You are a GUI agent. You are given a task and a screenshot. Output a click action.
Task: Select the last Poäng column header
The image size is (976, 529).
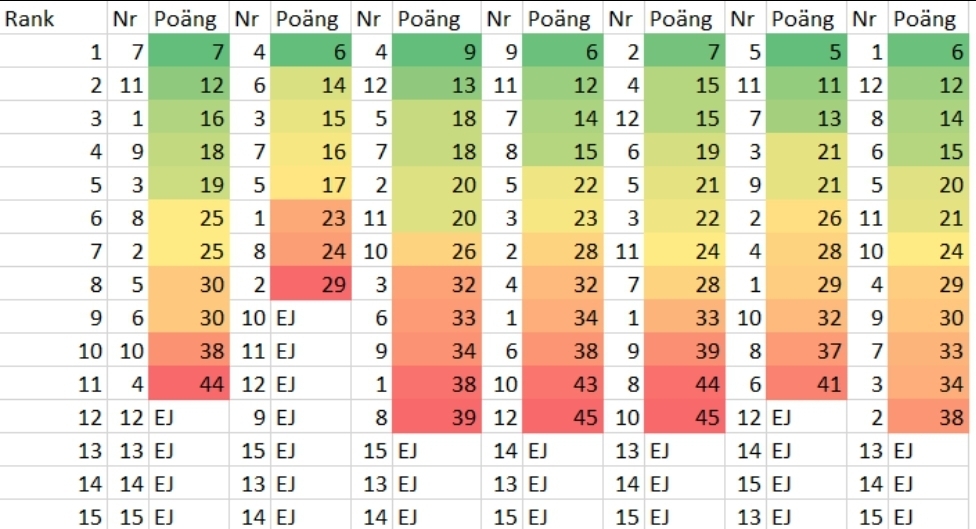tap(932, 19)
